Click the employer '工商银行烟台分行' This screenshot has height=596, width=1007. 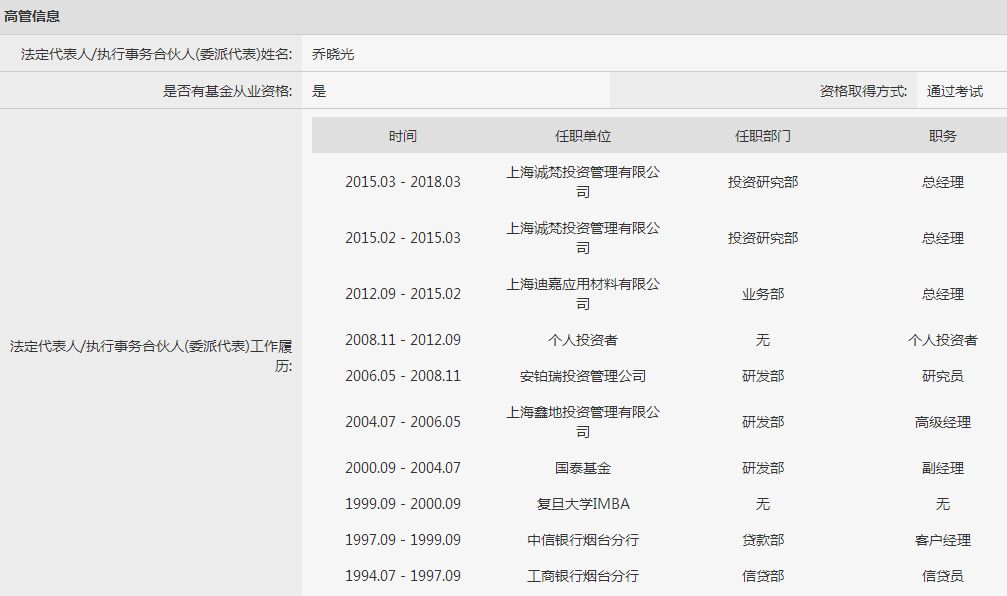click(x=582, y=575)
